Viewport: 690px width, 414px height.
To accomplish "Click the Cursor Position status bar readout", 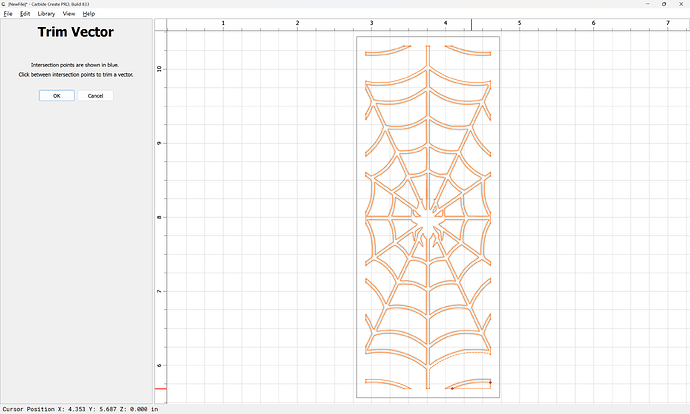I will pyautogui.click(x=79, y=408).
